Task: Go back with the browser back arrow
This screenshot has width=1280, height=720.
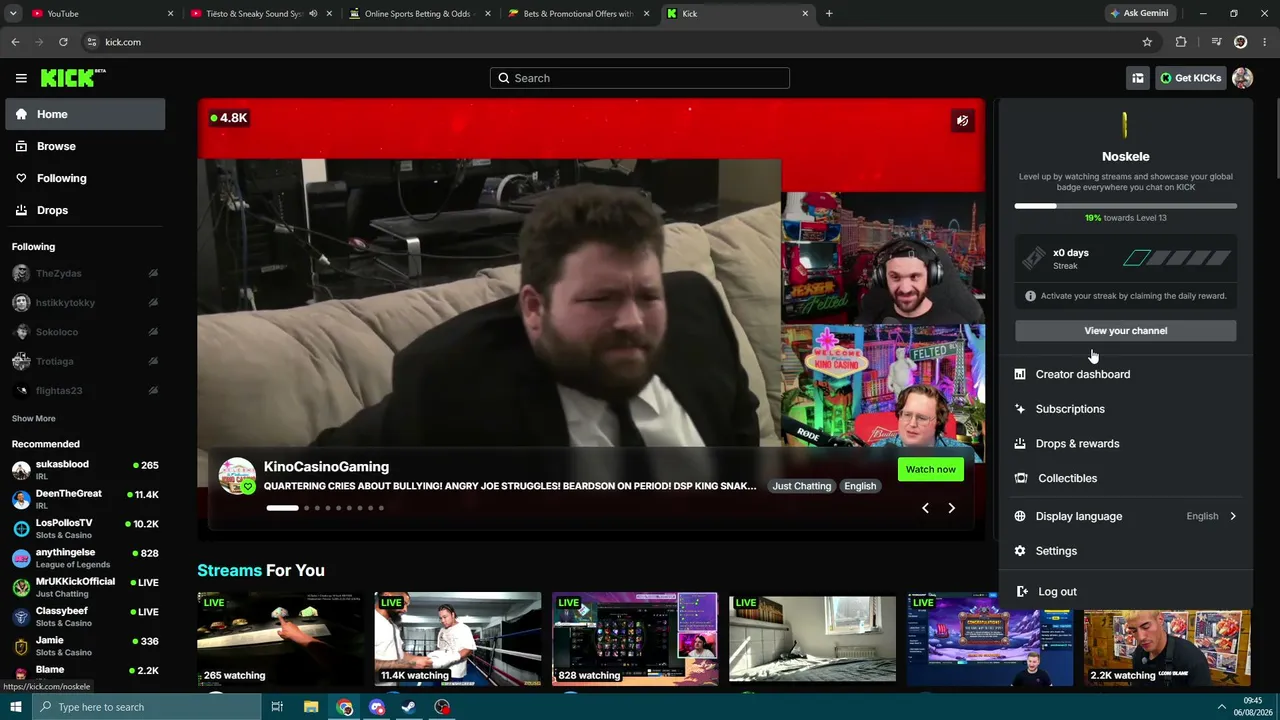Action: pos(15,42)
